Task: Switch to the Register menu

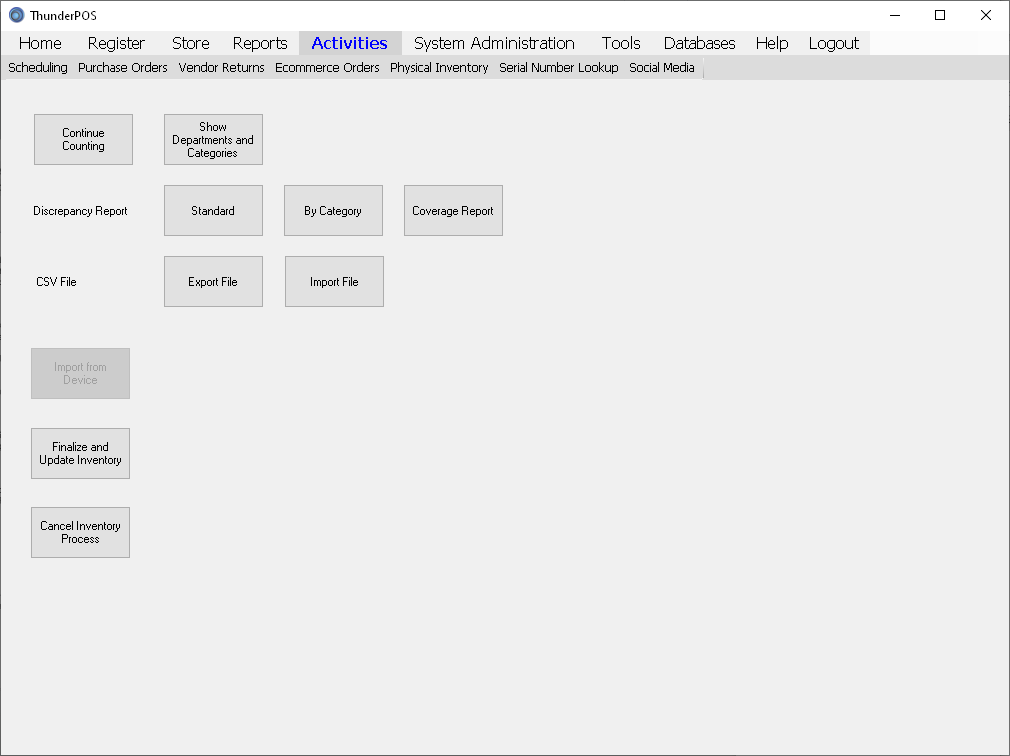Action: [116, 43]
